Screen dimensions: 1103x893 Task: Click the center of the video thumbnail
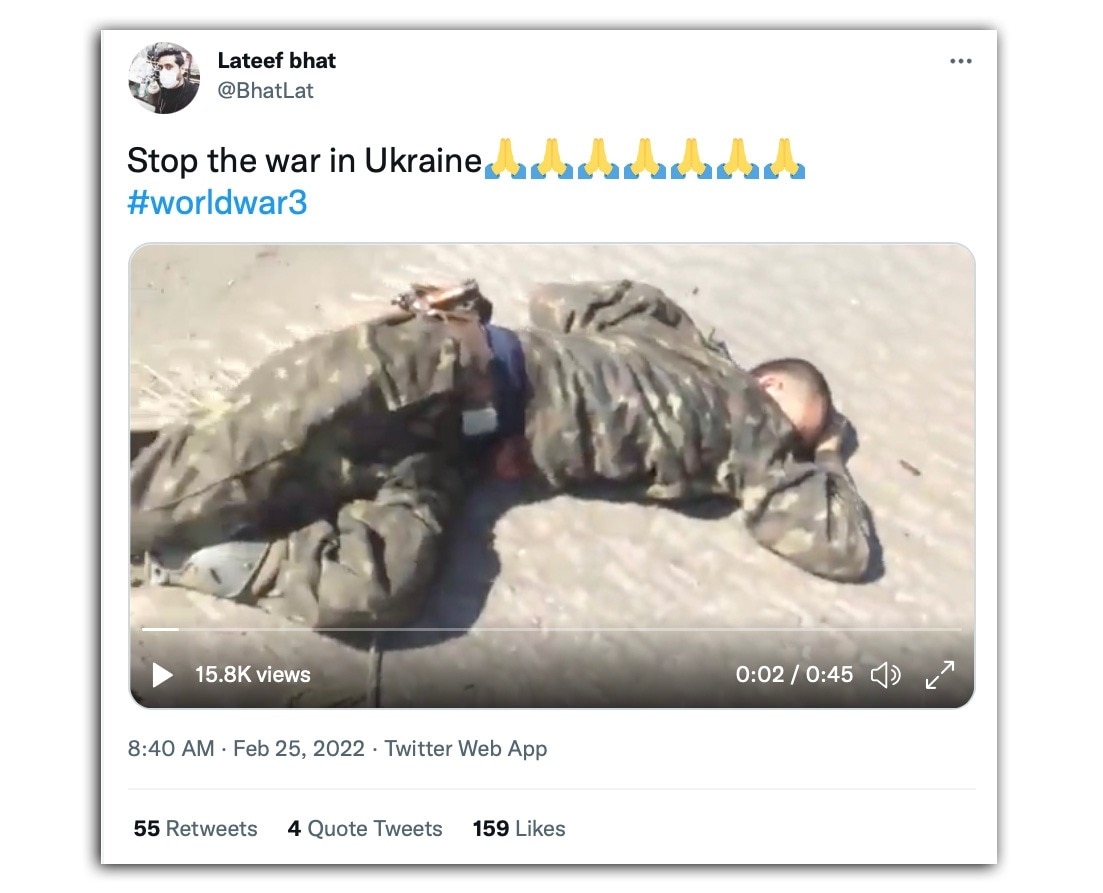point(552,476)
